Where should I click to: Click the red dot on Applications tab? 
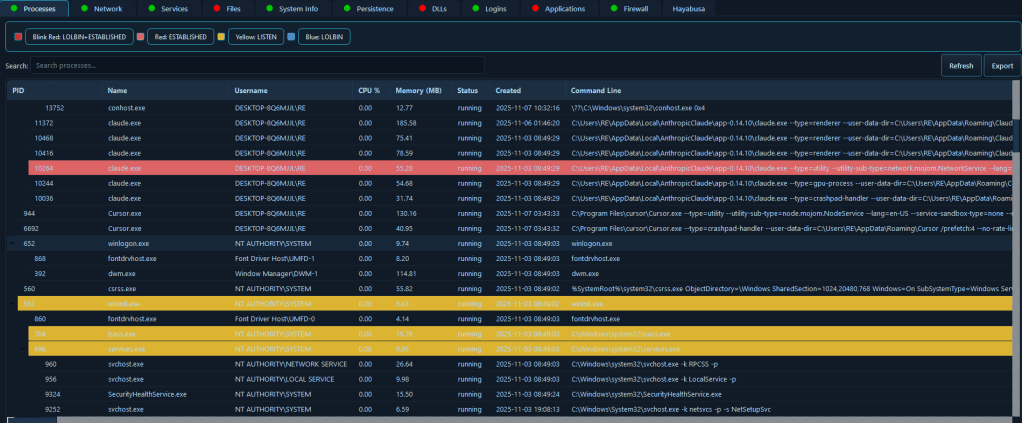coord(535,9)
